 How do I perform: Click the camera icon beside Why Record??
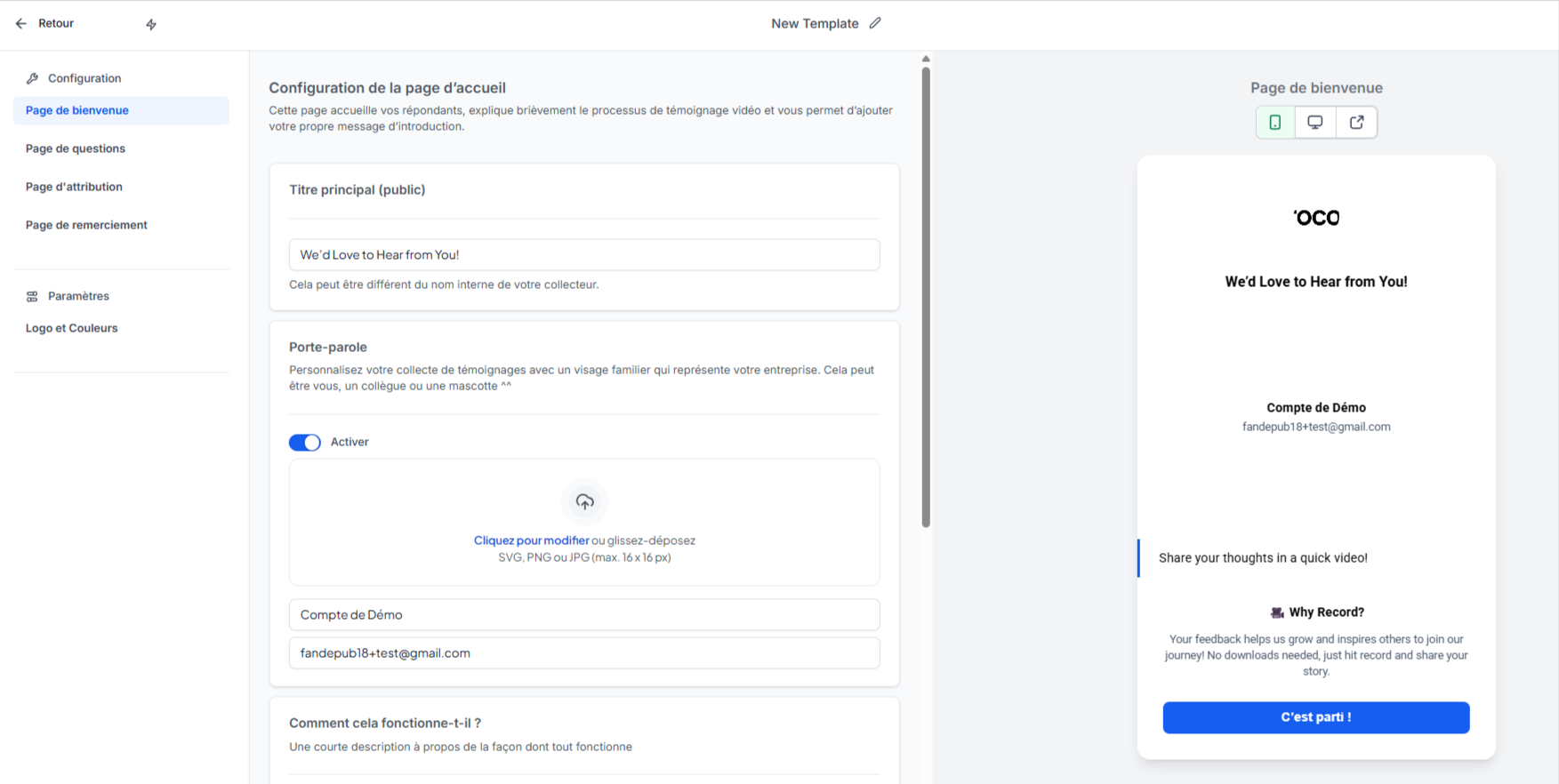tap(1277, 612)
